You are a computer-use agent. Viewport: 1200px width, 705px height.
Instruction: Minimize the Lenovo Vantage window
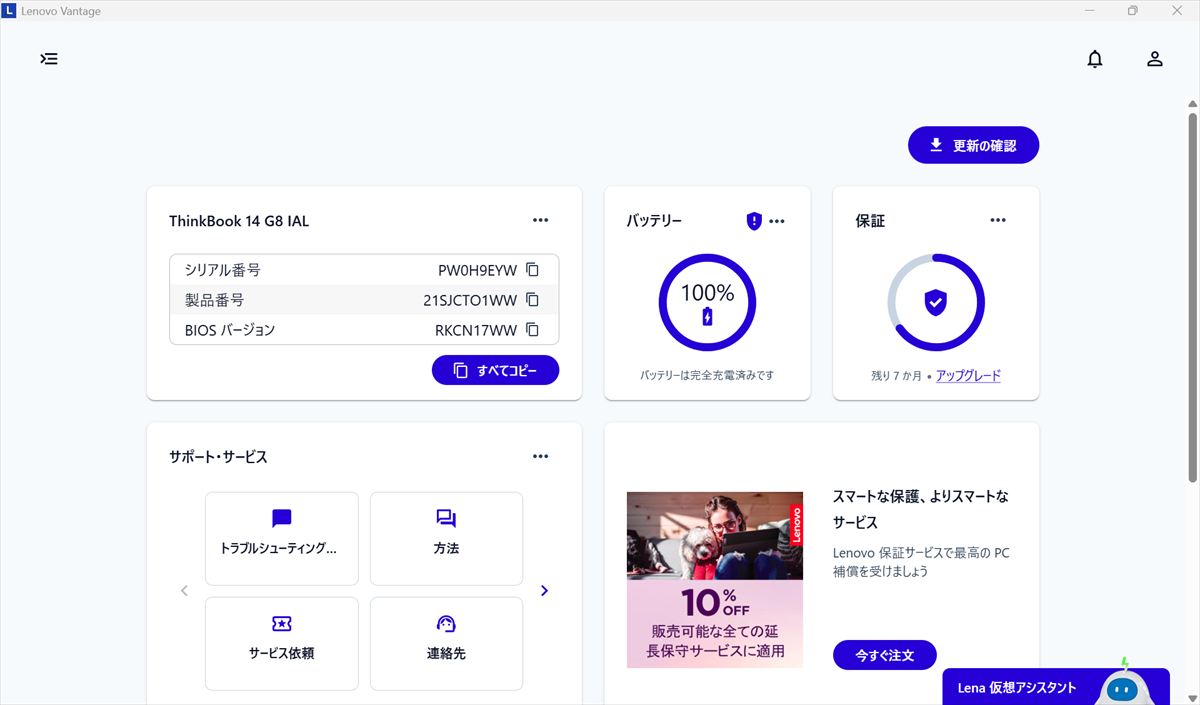1090,11
